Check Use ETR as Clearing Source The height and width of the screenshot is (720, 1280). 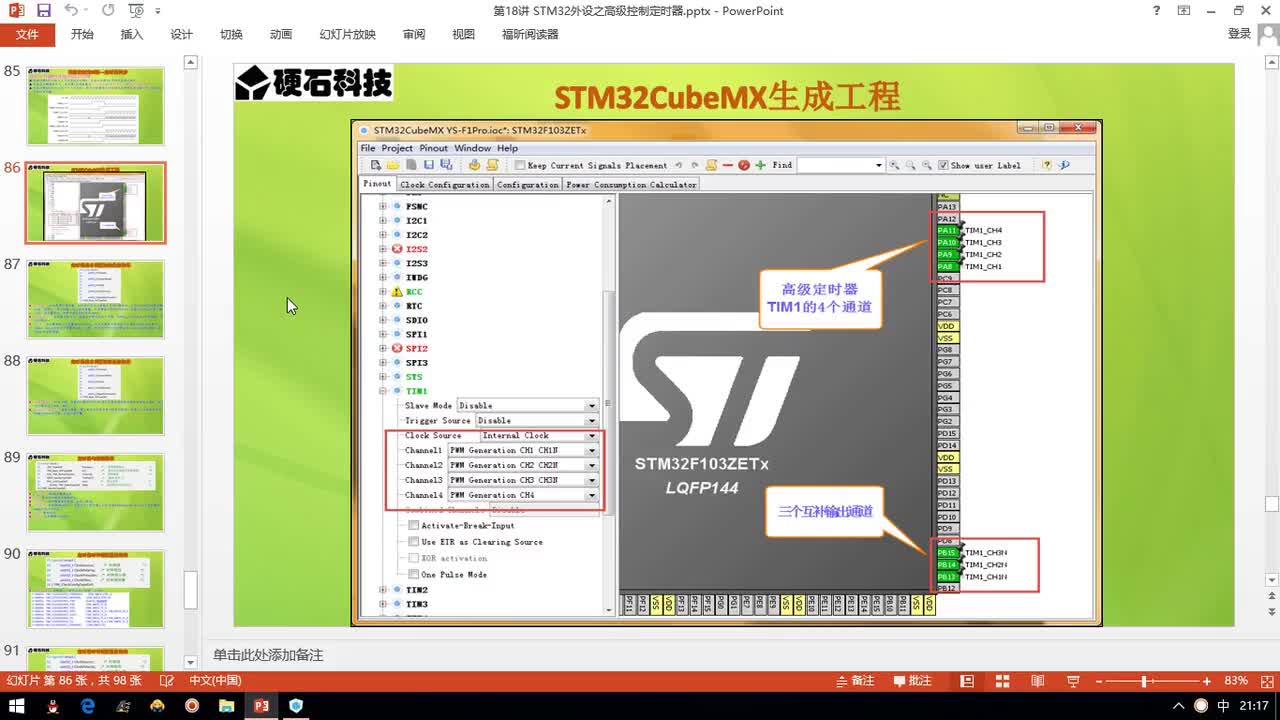(x=414, y=541)
